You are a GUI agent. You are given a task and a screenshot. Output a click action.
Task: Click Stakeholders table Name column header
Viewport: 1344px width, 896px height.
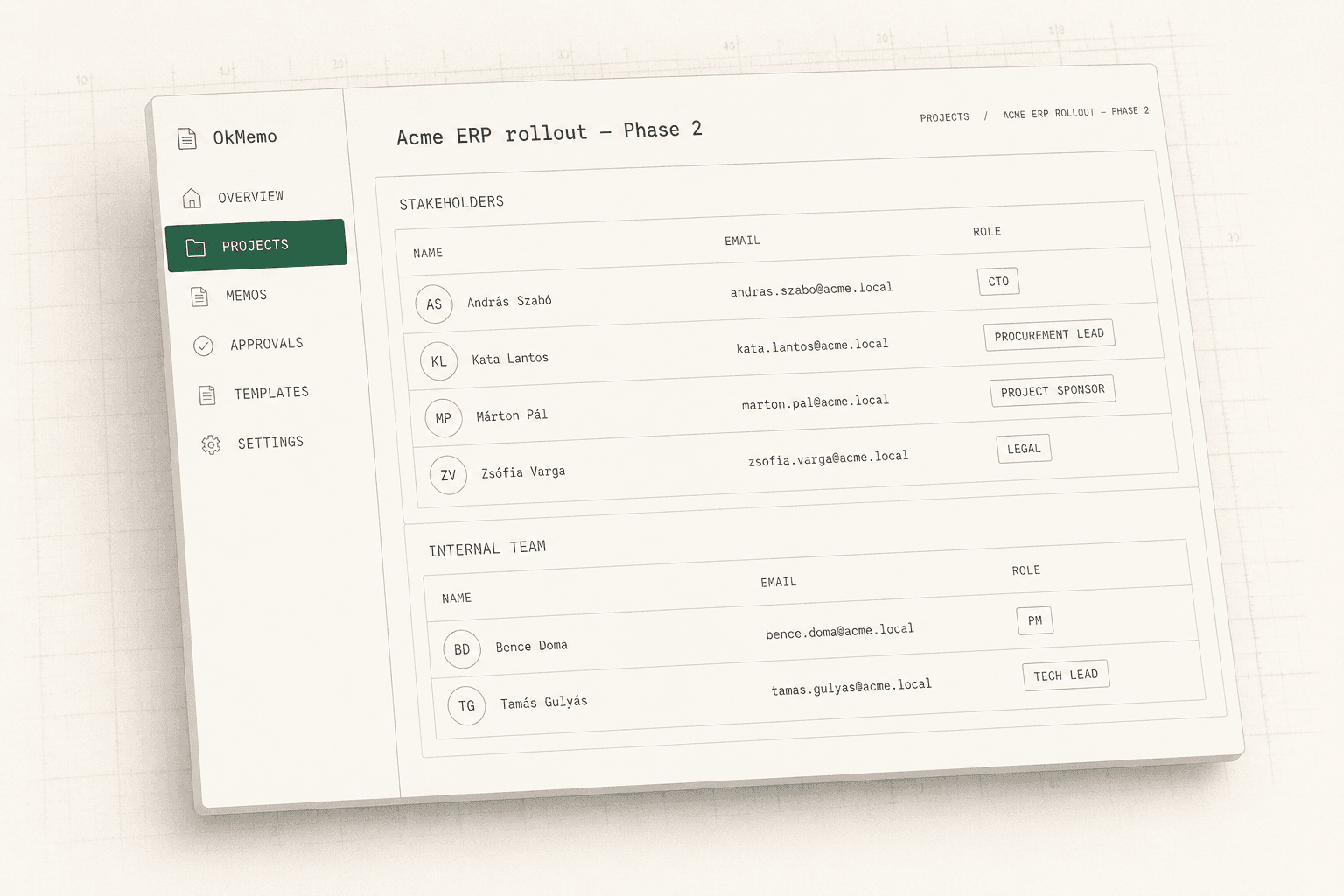coord(428,253)
